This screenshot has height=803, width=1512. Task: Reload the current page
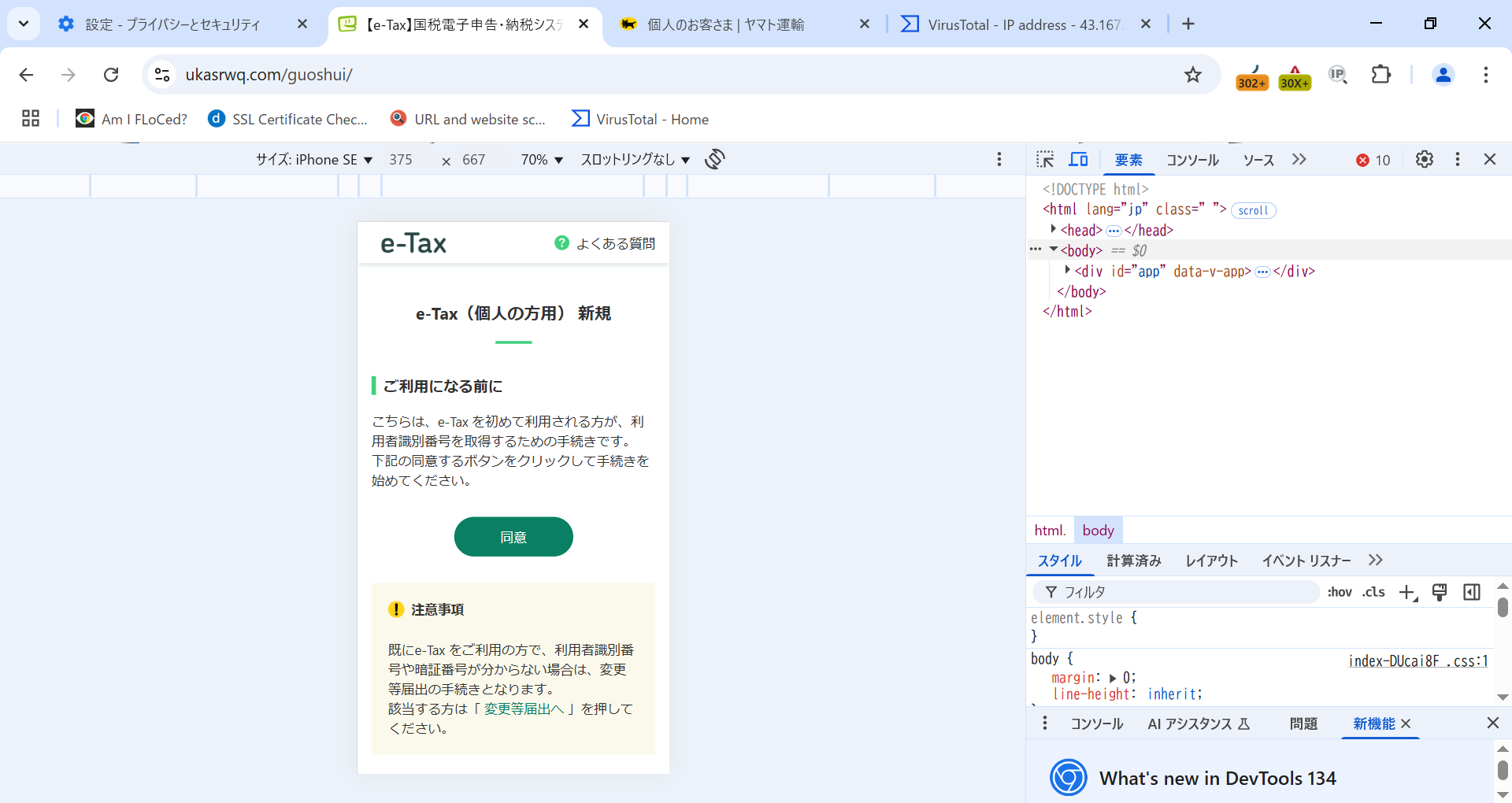click(111, 75)
